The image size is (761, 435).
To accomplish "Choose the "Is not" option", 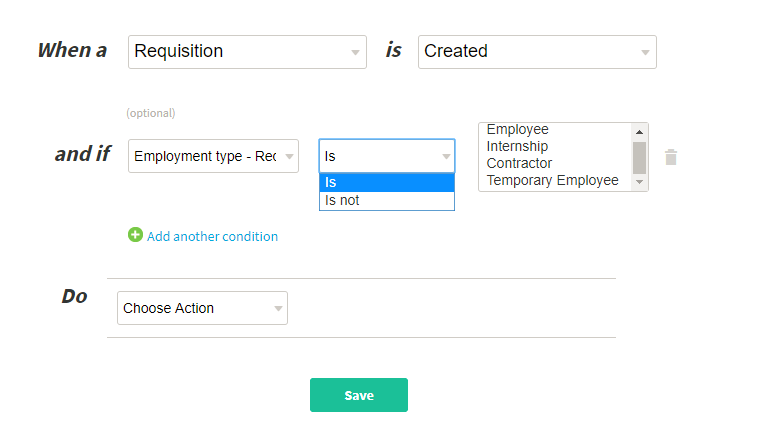I will tap(387, 201).
